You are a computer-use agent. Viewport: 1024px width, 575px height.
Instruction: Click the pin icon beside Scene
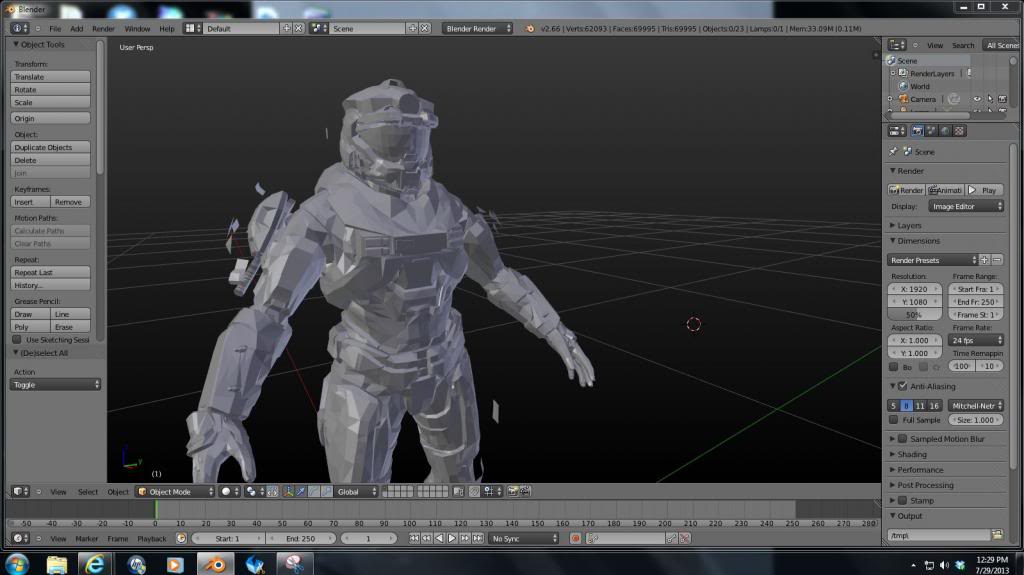[893, 152]
